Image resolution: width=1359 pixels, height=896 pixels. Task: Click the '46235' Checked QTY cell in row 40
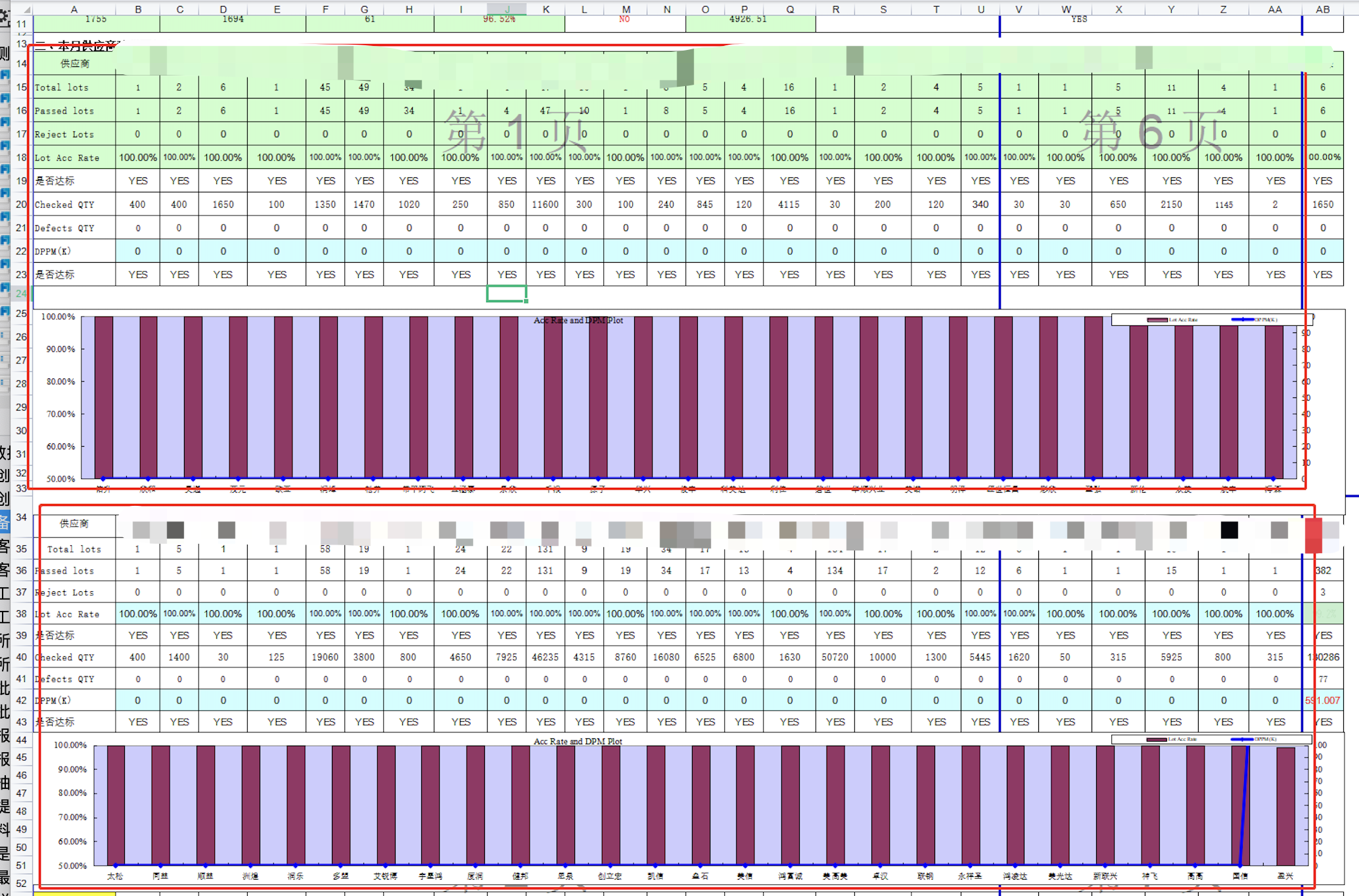click(545, 657)
